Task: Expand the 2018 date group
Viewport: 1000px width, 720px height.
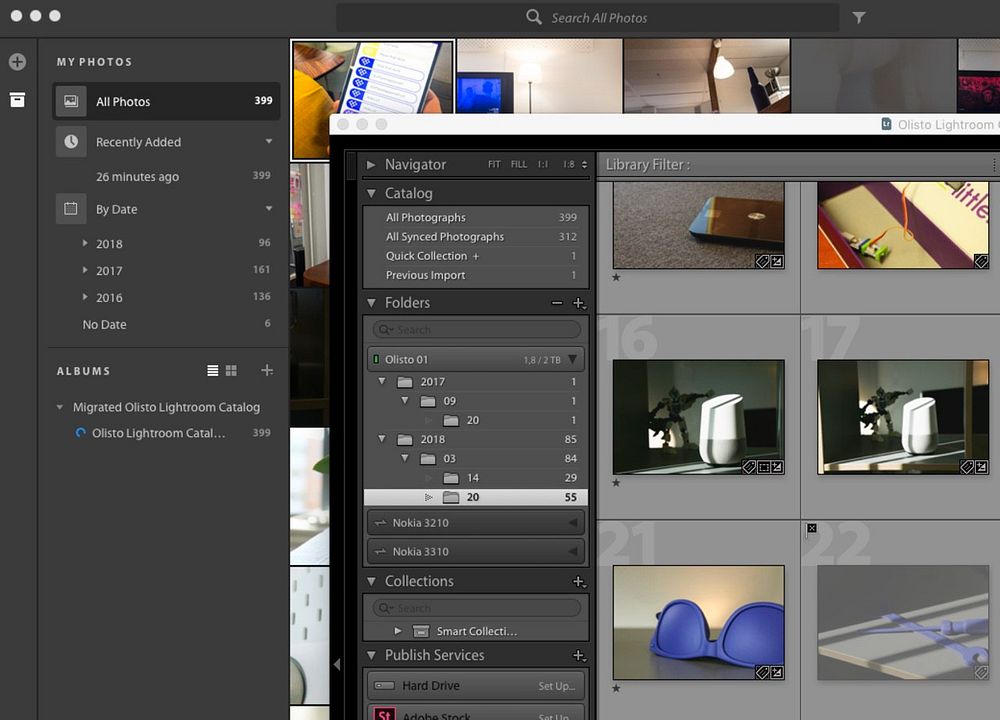Action: tap(85, 244)
